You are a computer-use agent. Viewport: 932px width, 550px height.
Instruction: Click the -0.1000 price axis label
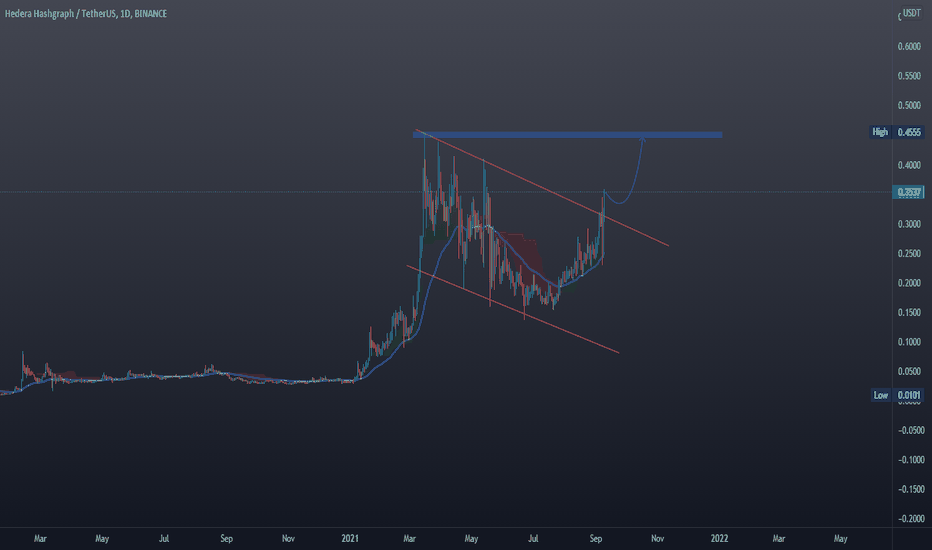911,460
